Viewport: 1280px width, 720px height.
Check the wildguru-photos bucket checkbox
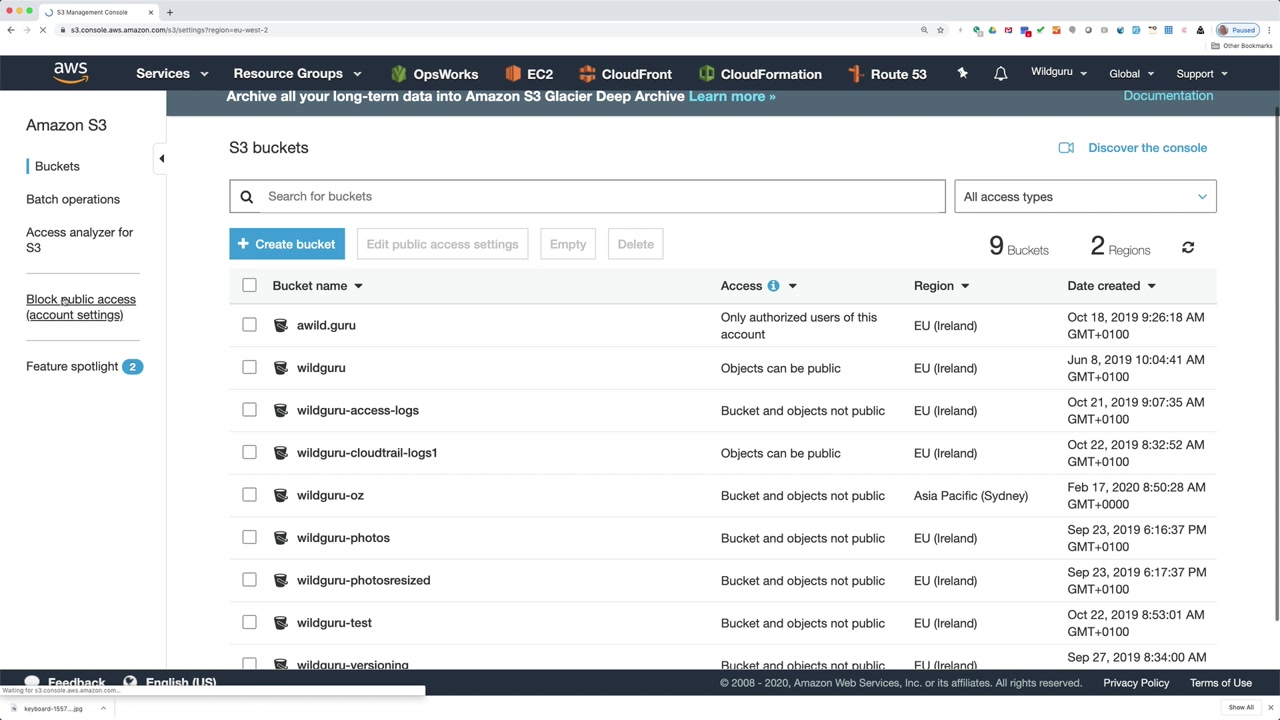coord(249,537)
